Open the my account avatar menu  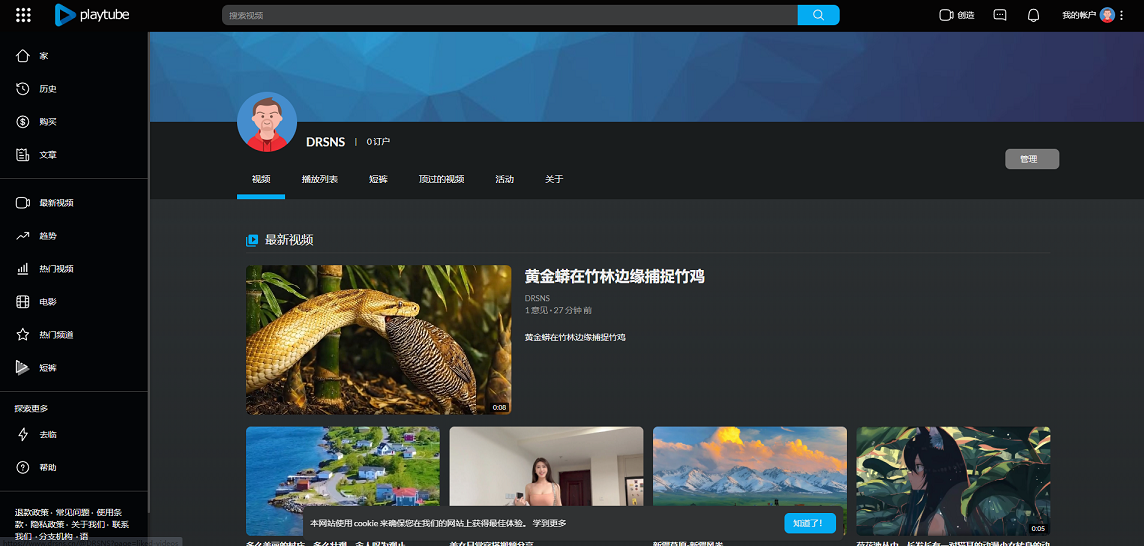click(1107, 15)
